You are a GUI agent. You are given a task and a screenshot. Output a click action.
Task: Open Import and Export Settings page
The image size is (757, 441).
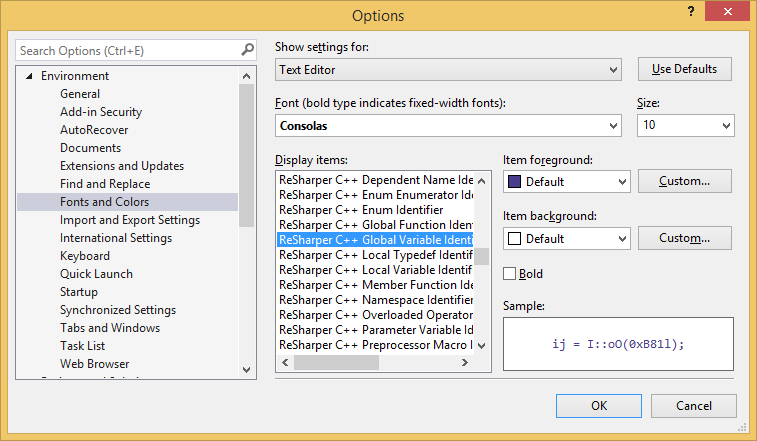tap(130, 220)
